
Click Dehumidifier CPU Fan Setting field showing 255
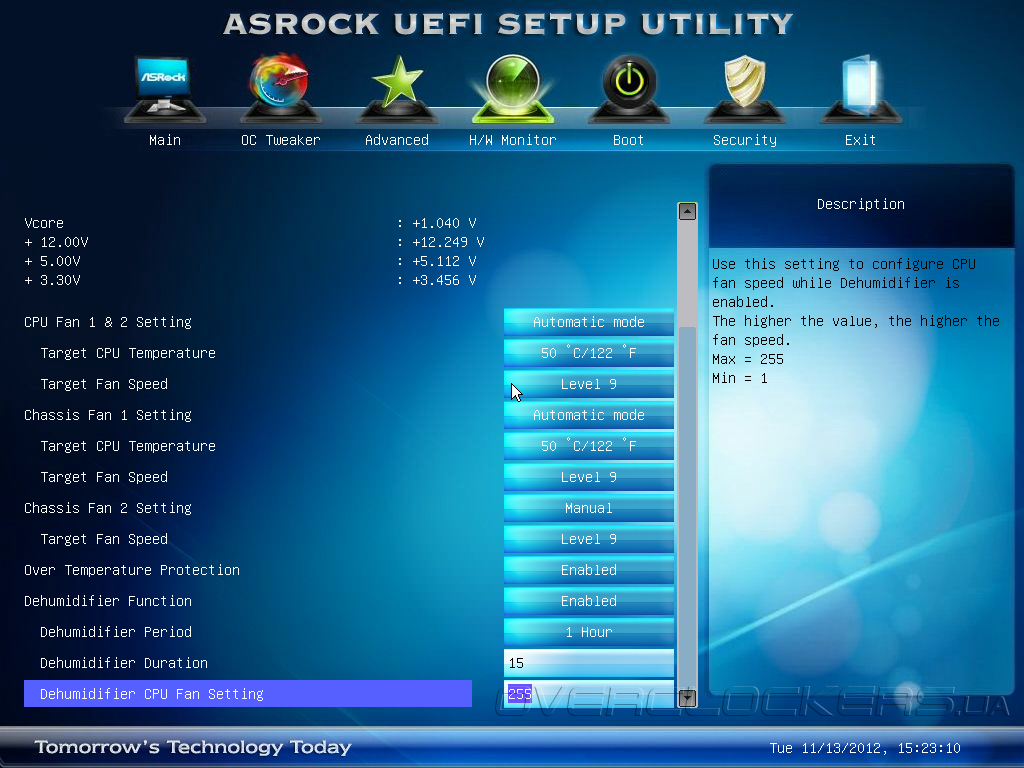588,694
